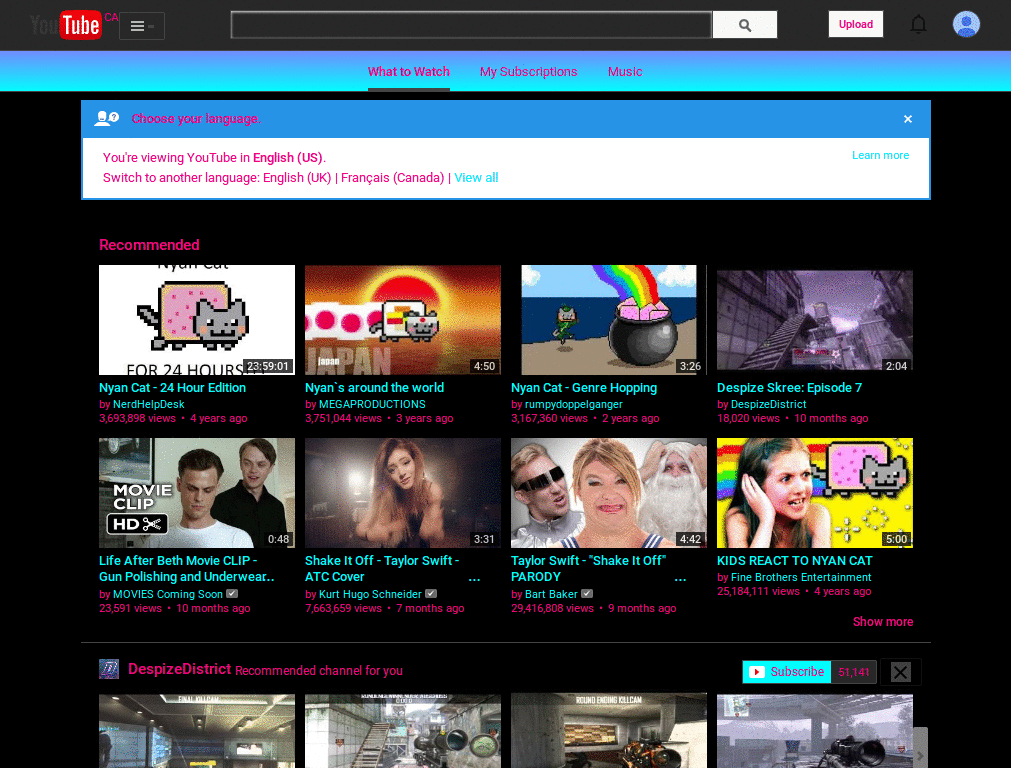Open DespizeDistrict Round Ending Killcam thumbnail
The width and height of the screenshot is (1024, 768).
click(609, 731)
